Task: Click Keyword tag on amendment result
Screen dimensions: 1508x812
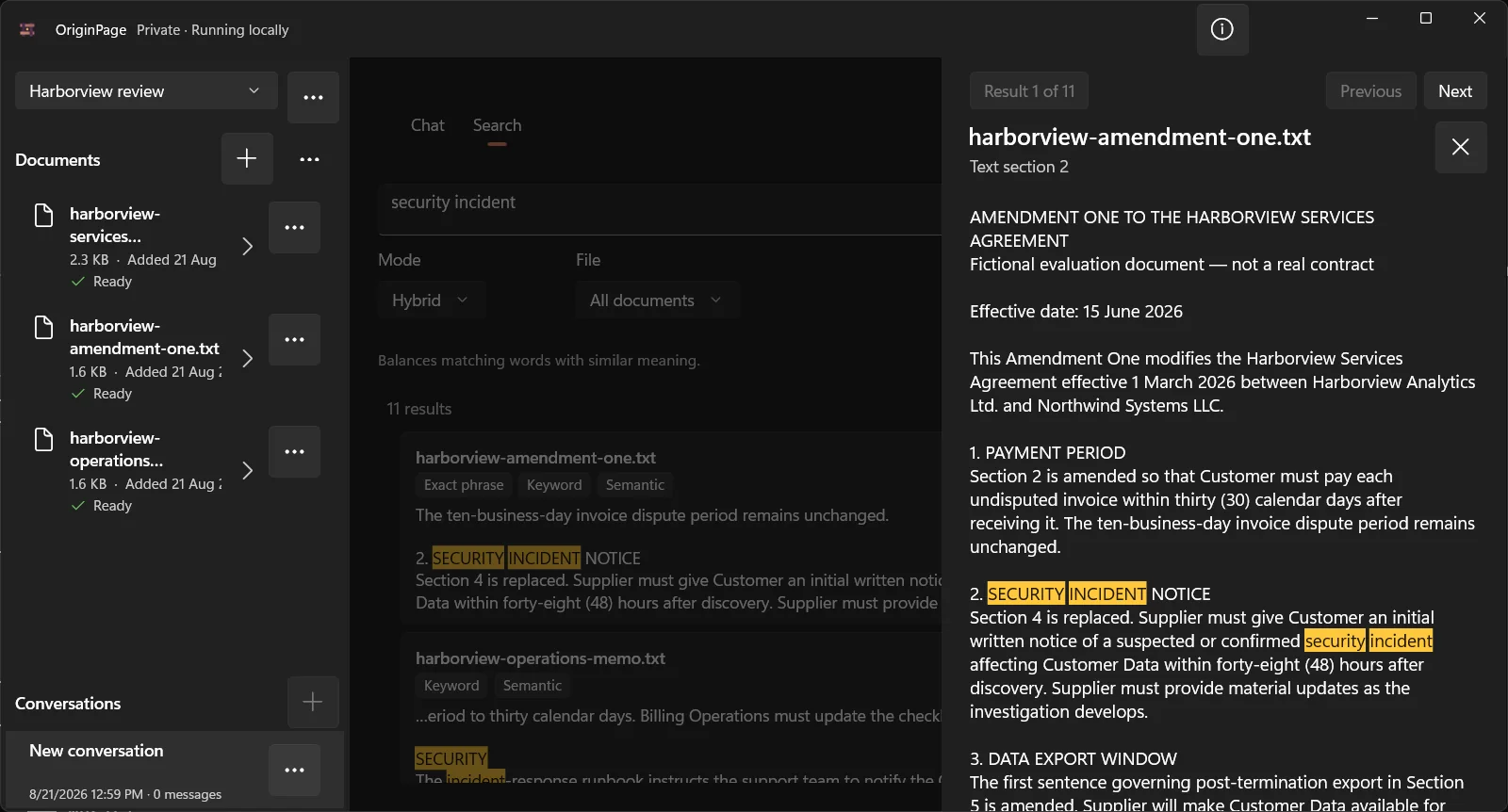Action: (554, 484)
